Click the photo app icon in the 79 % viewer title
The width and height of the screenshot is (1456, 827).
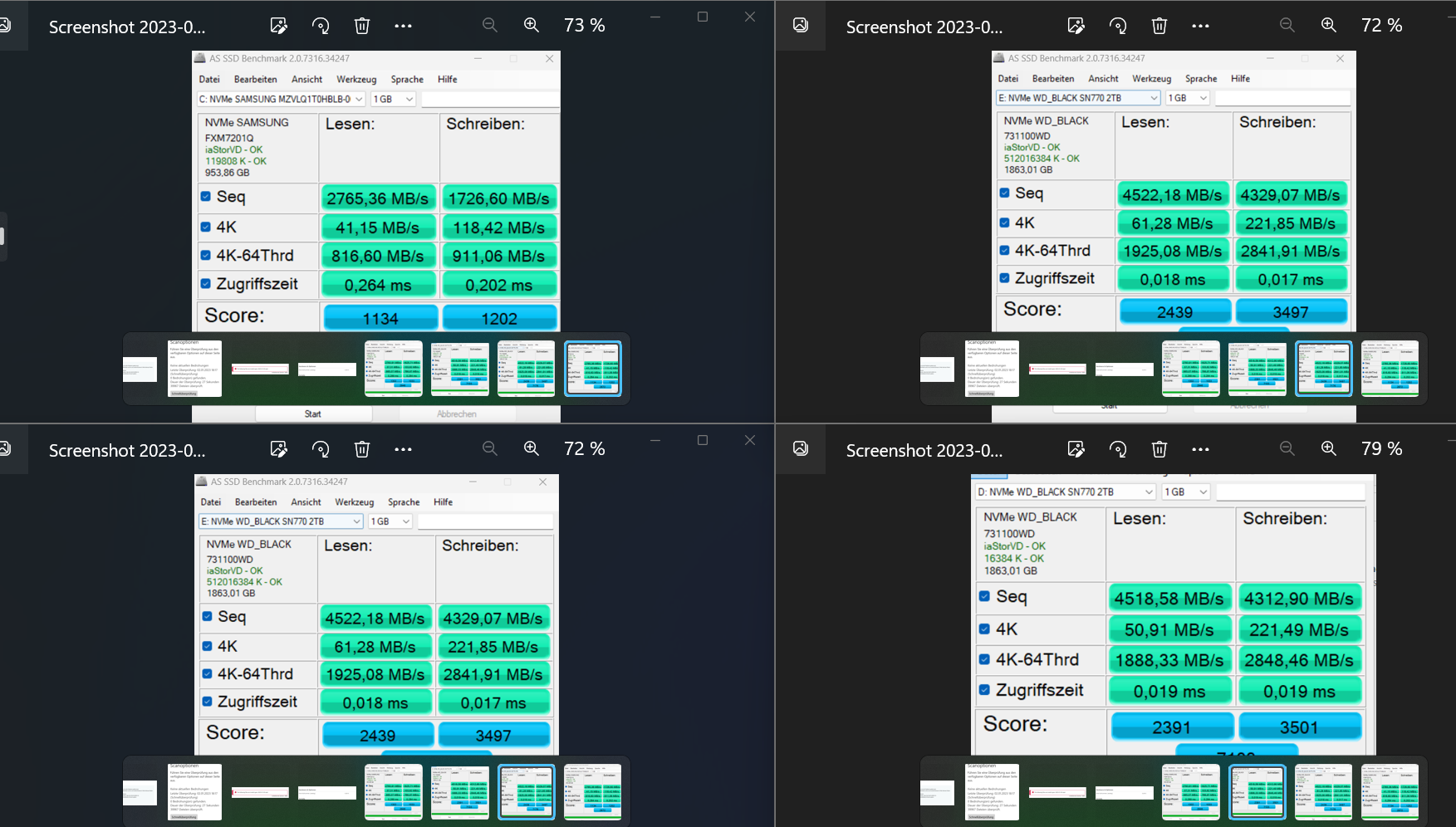(801, 448)
